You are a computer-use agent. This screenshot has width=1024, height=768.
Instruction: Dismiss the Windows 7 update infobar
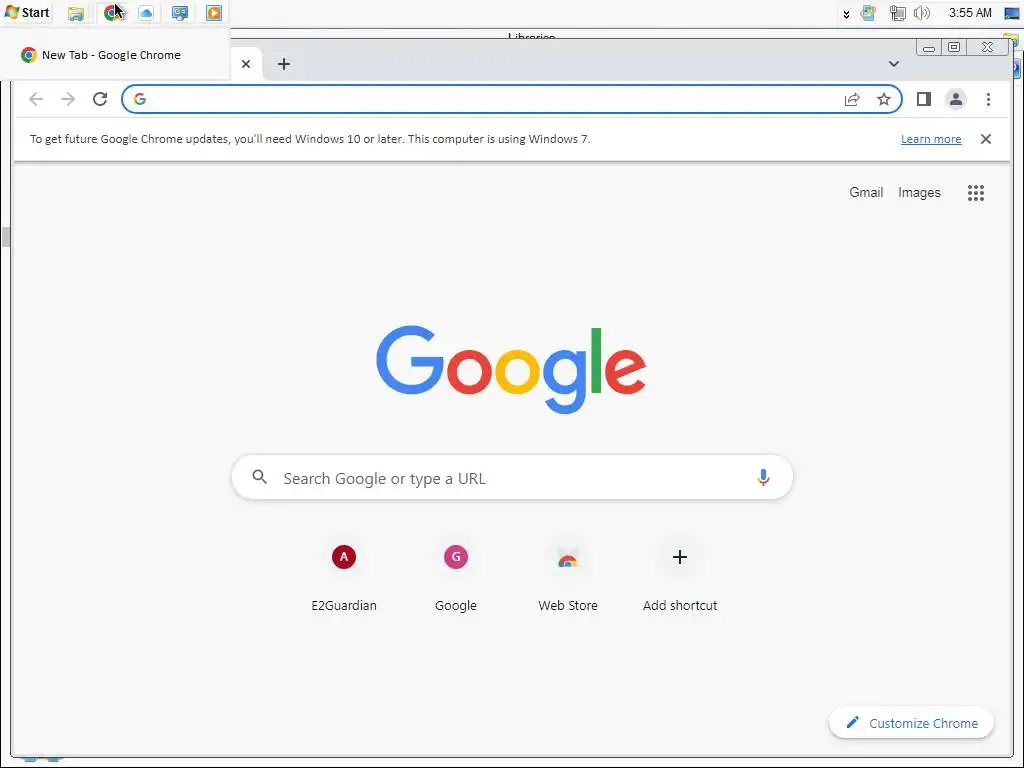(x=985, y=139)
